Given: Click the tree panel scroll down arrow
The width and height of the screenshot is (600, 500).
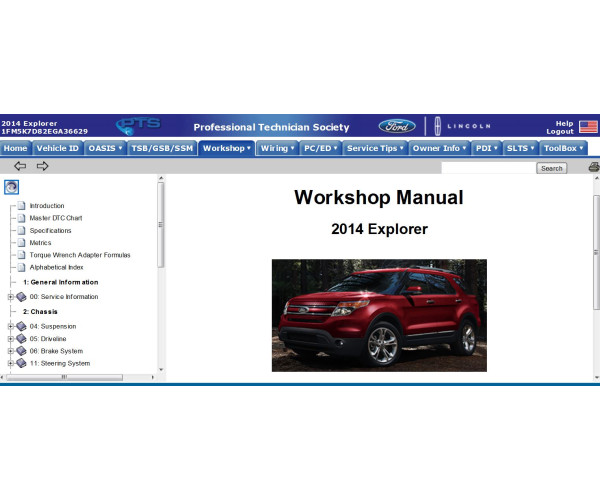Looking at the screenshot, I should (161, 370).
